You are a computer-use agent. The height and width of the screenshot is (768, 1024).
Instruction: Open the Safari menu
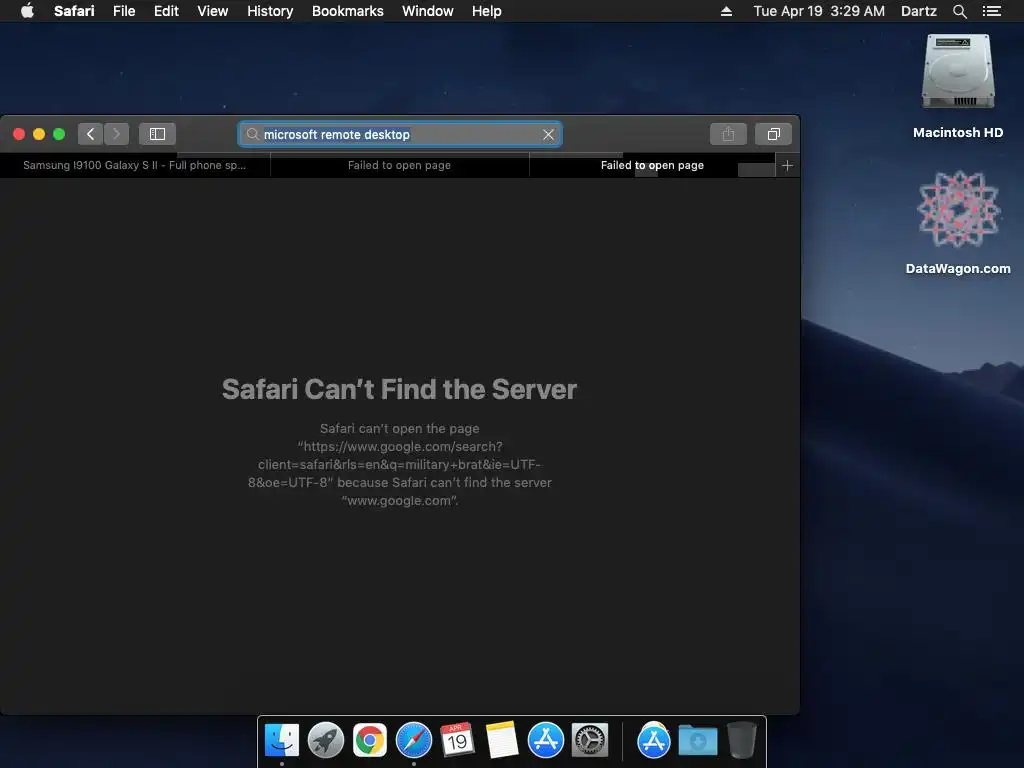click(x=74, y=11)
